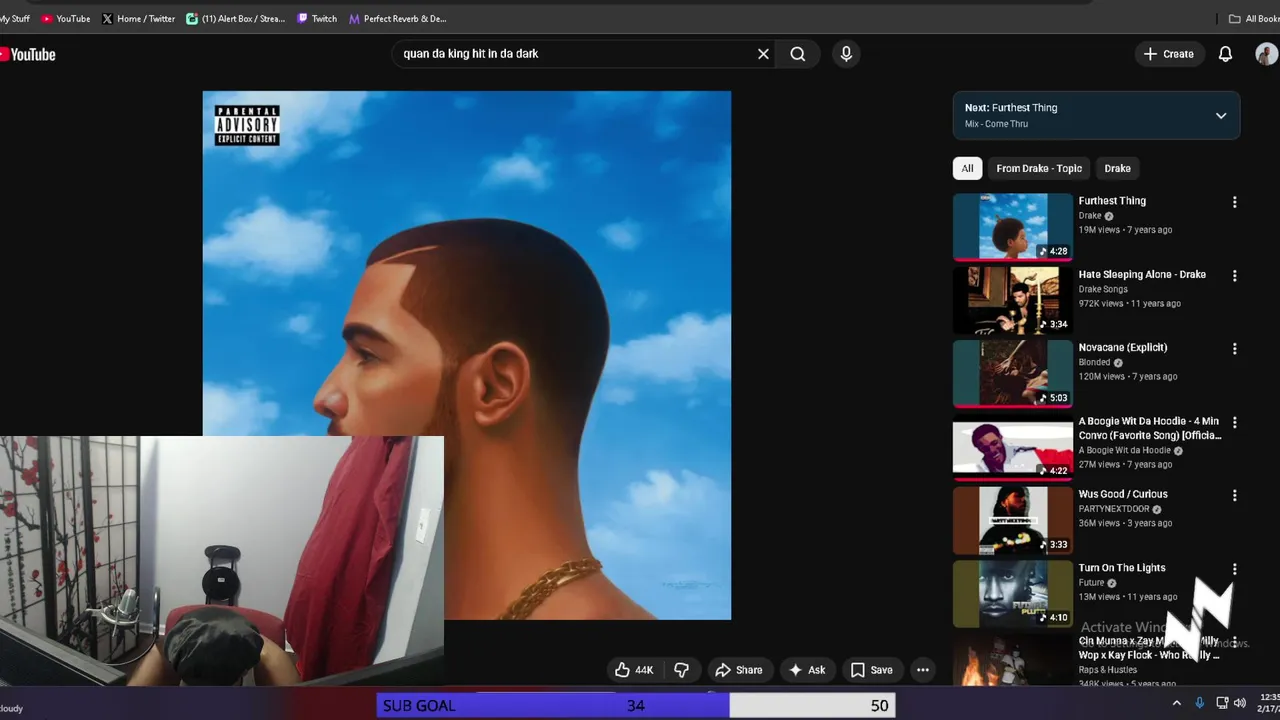Open options menu for Novacane (Explicit)
The height and width of the screenshot is (720, 1280).
coord(1234,349)
